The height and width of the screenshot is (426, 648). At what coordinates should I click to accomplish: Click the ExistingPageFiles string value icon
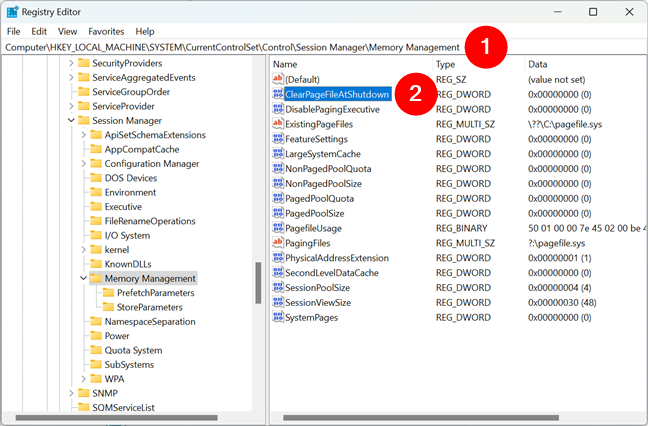(278, 124)
